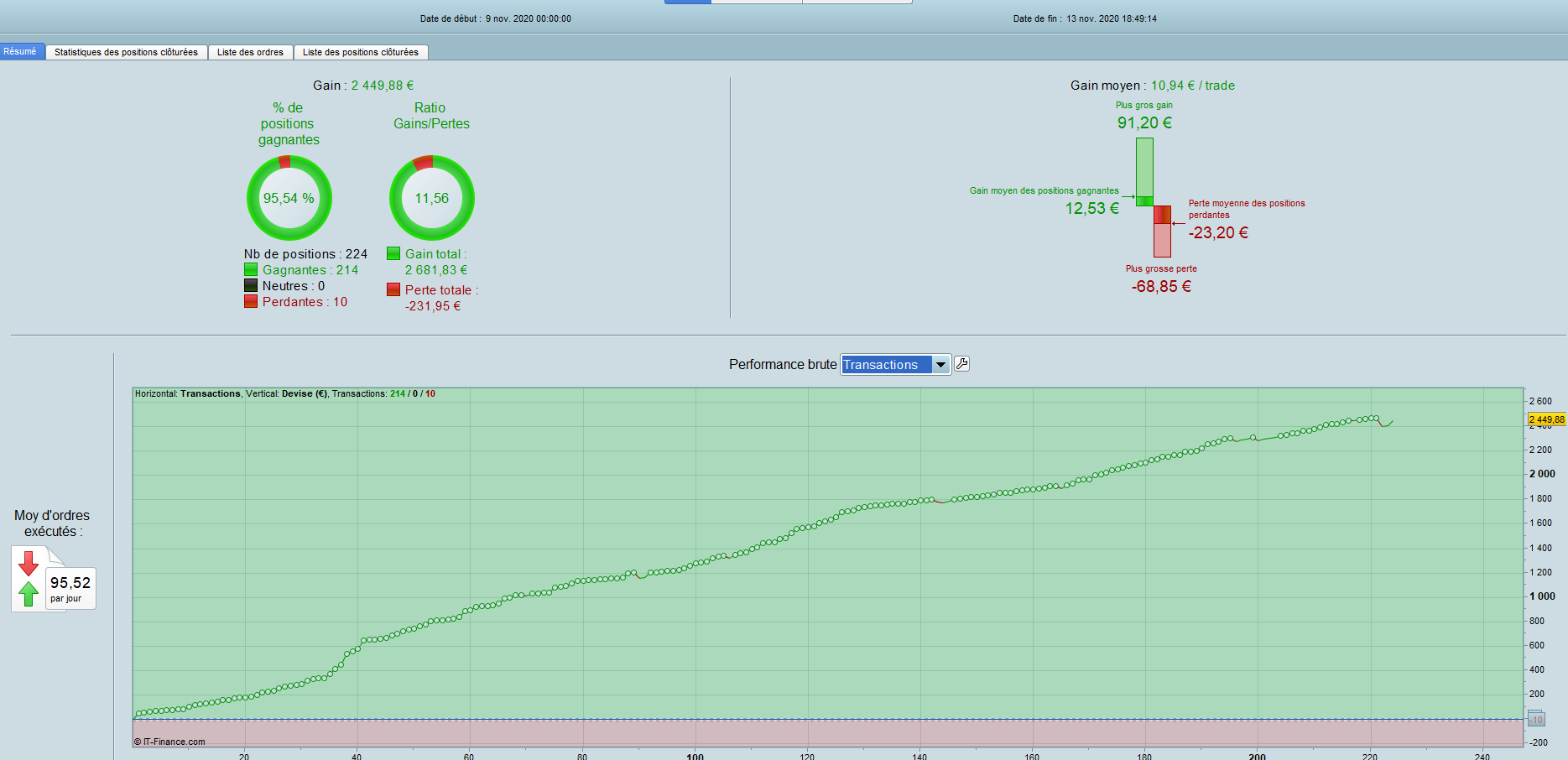1568x760 pixels.
Task: Click the 11,56 Gains/Pertes ratio donut
Action: coord(432,198)
